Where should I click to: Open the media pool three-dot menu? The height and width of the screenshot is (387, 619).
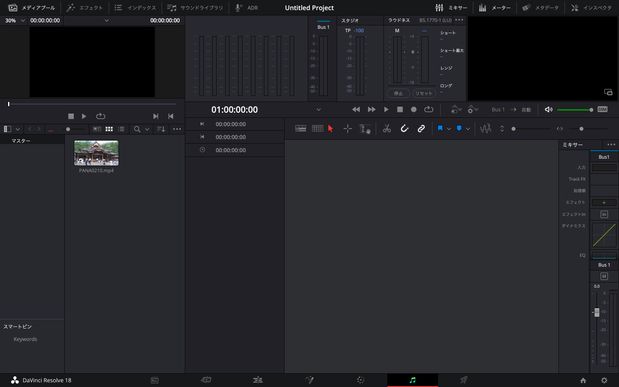pyautogui.click(x=177, y=129)
